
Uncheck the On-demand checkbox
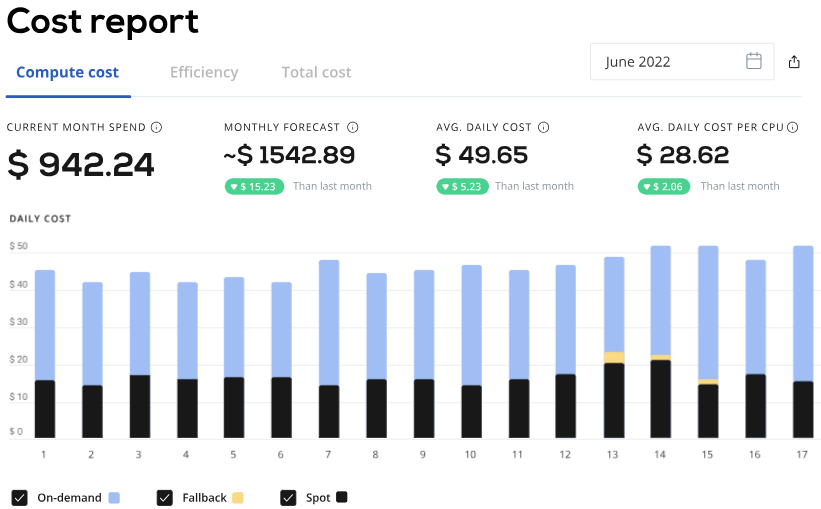tap(19, 497)
